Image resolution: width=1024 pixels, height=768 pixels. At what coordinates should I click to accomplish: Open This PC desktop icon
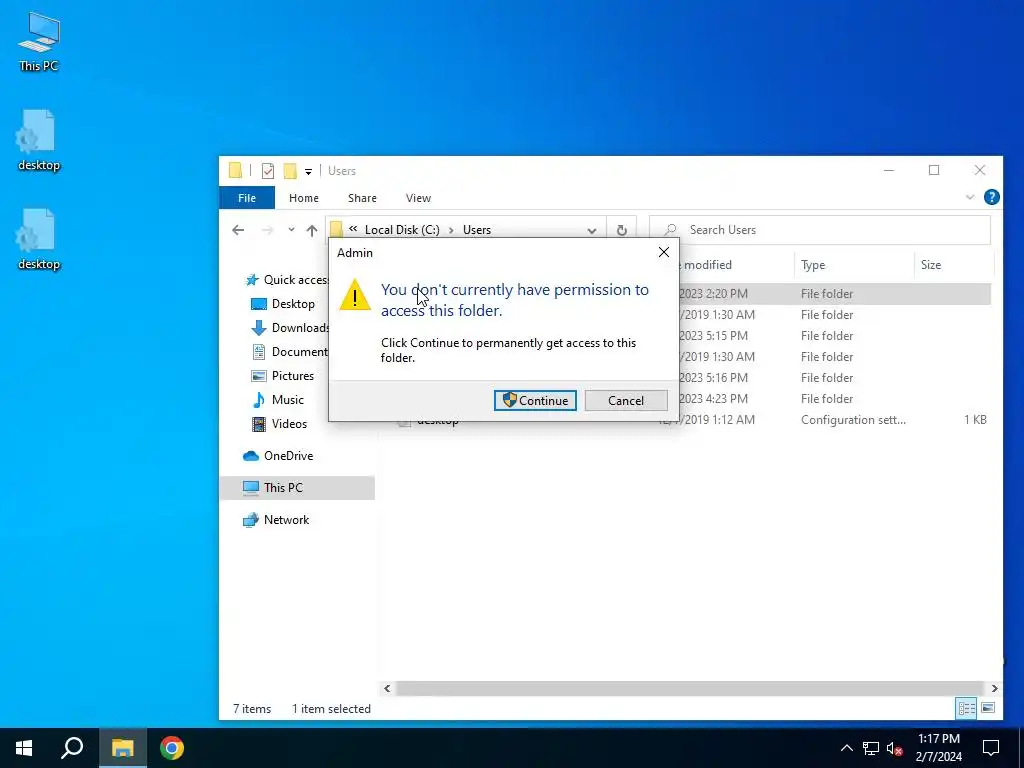(39, 42)
